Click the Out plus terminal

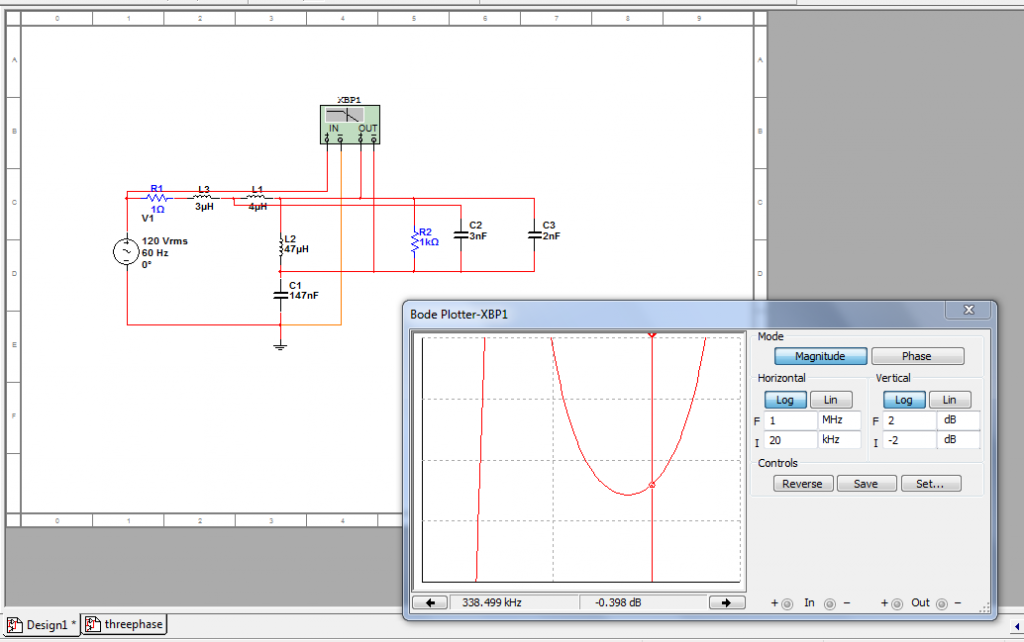point(897,603)
